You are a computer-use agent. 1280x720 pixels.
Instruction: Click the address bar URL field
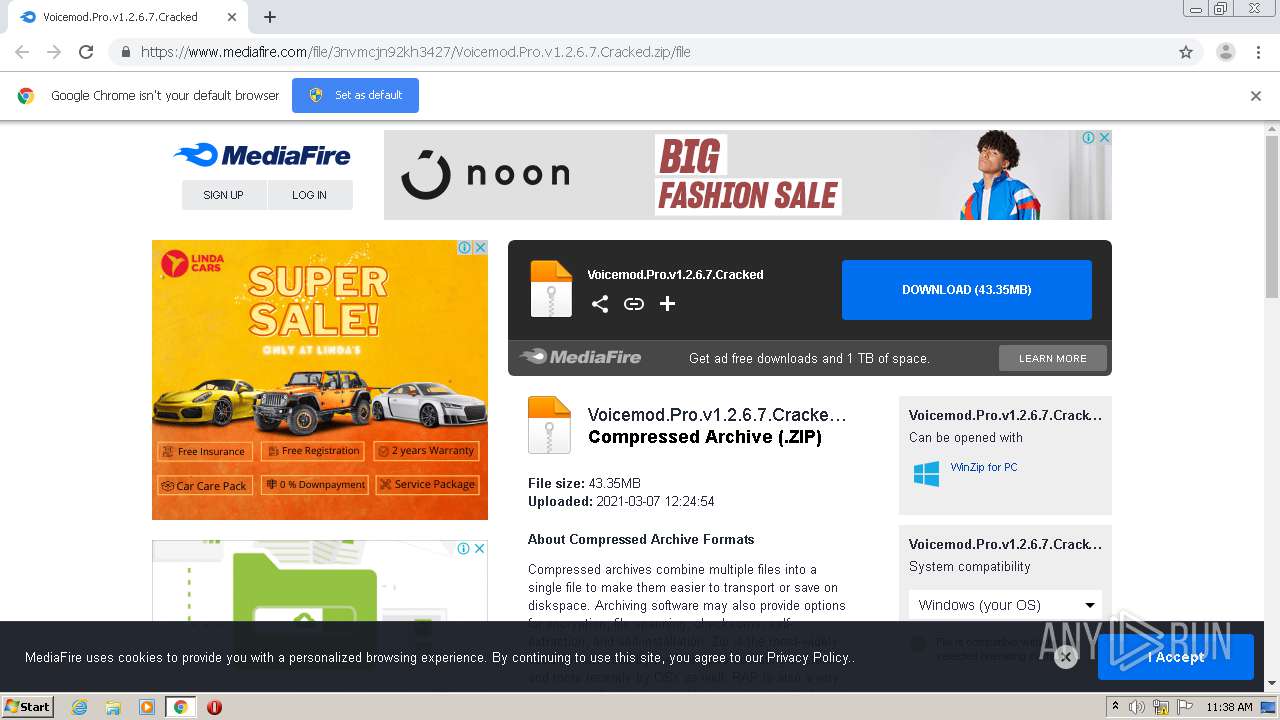[x=640, y=52]
